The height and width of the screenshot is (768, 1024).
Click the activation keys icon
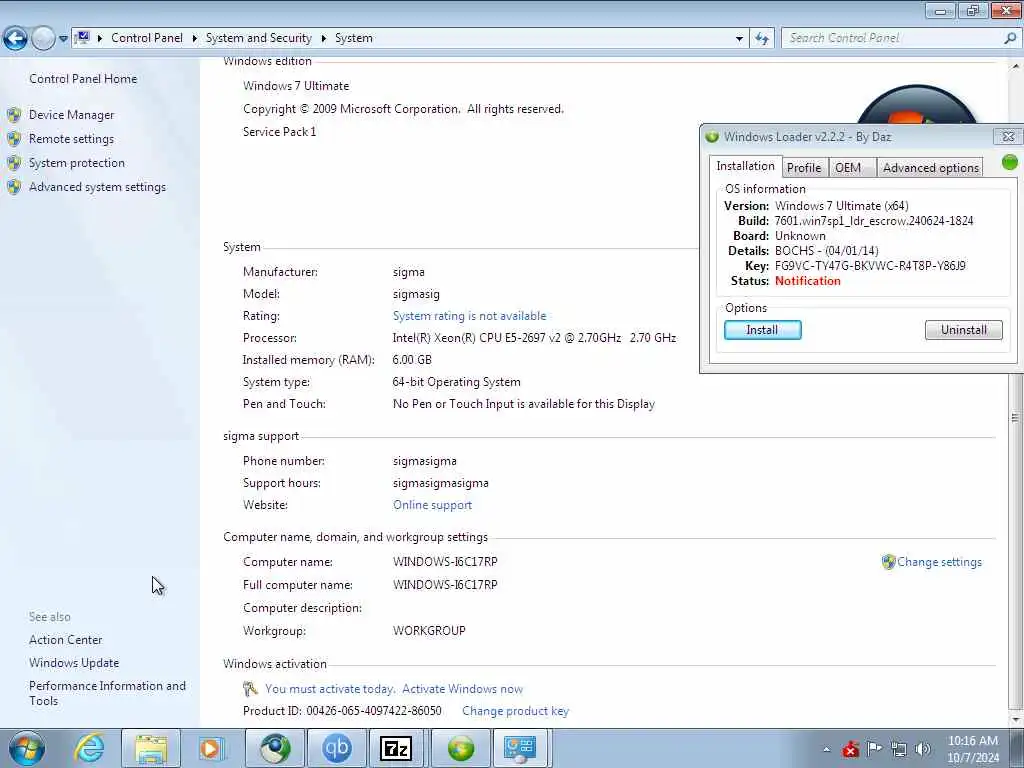[x=250, y=689]
